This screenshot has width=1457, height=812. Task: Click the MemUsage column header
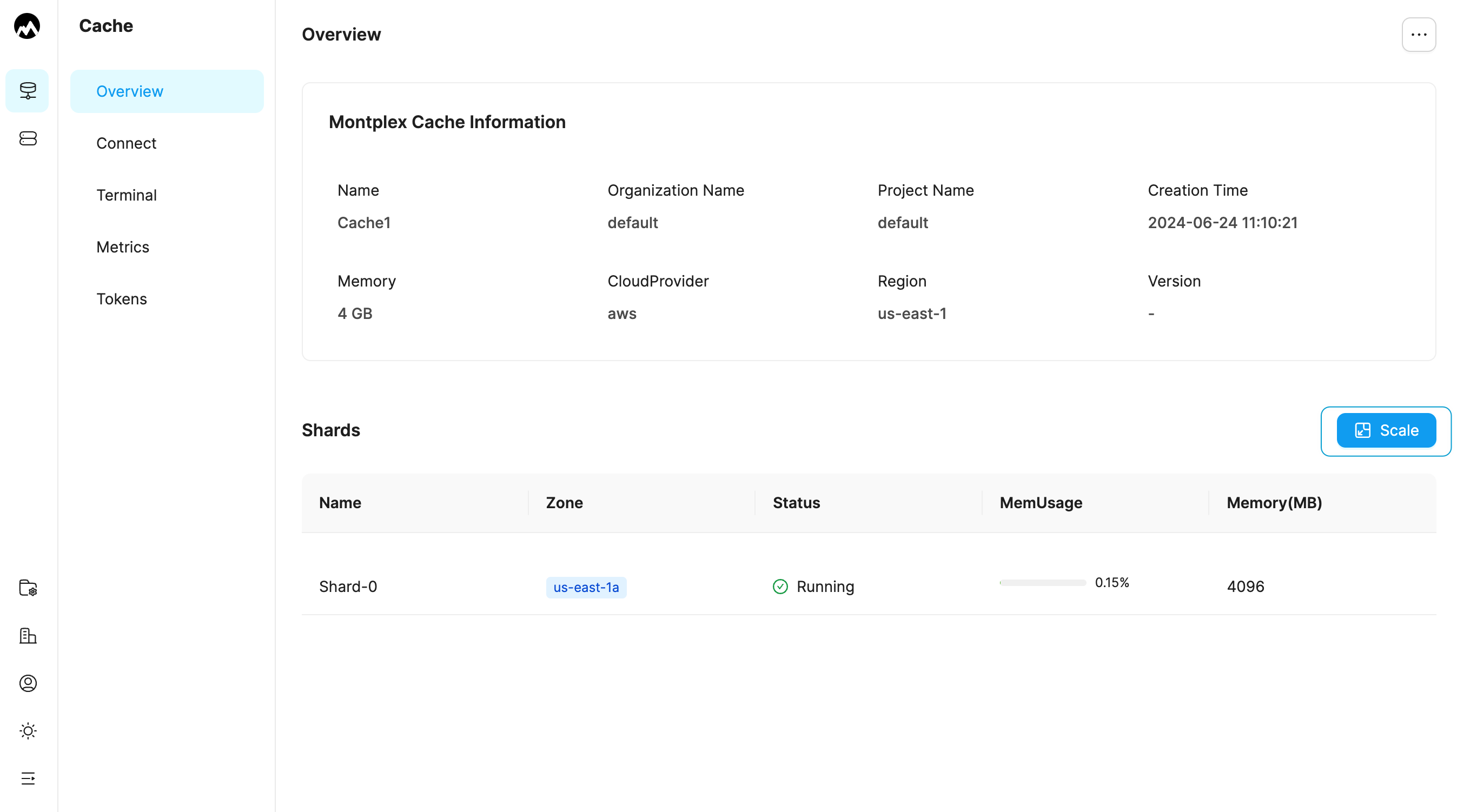(x=1041, y=503)
